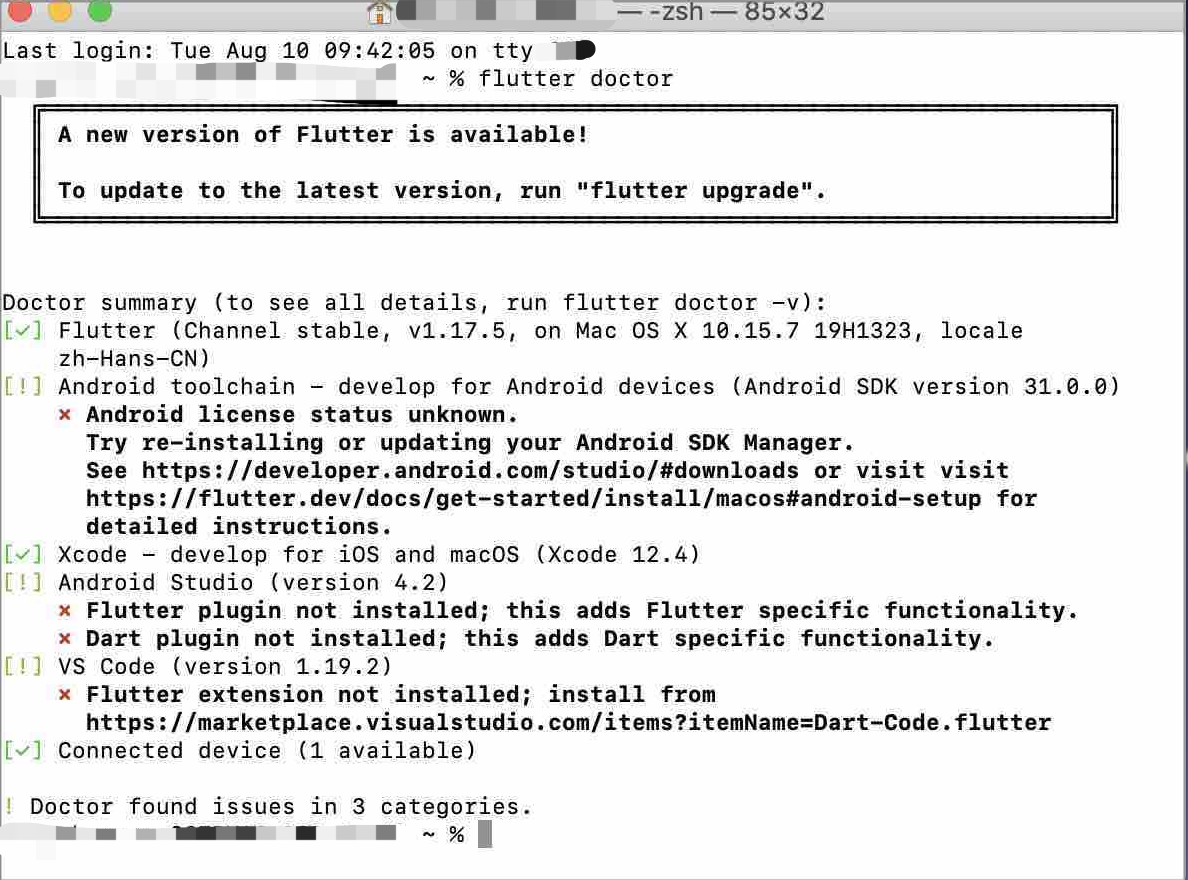The width and height of the screenshot is (1188, 880).
Task: Click "A new version of Flutter is available!"
Action: click(324, 135)
